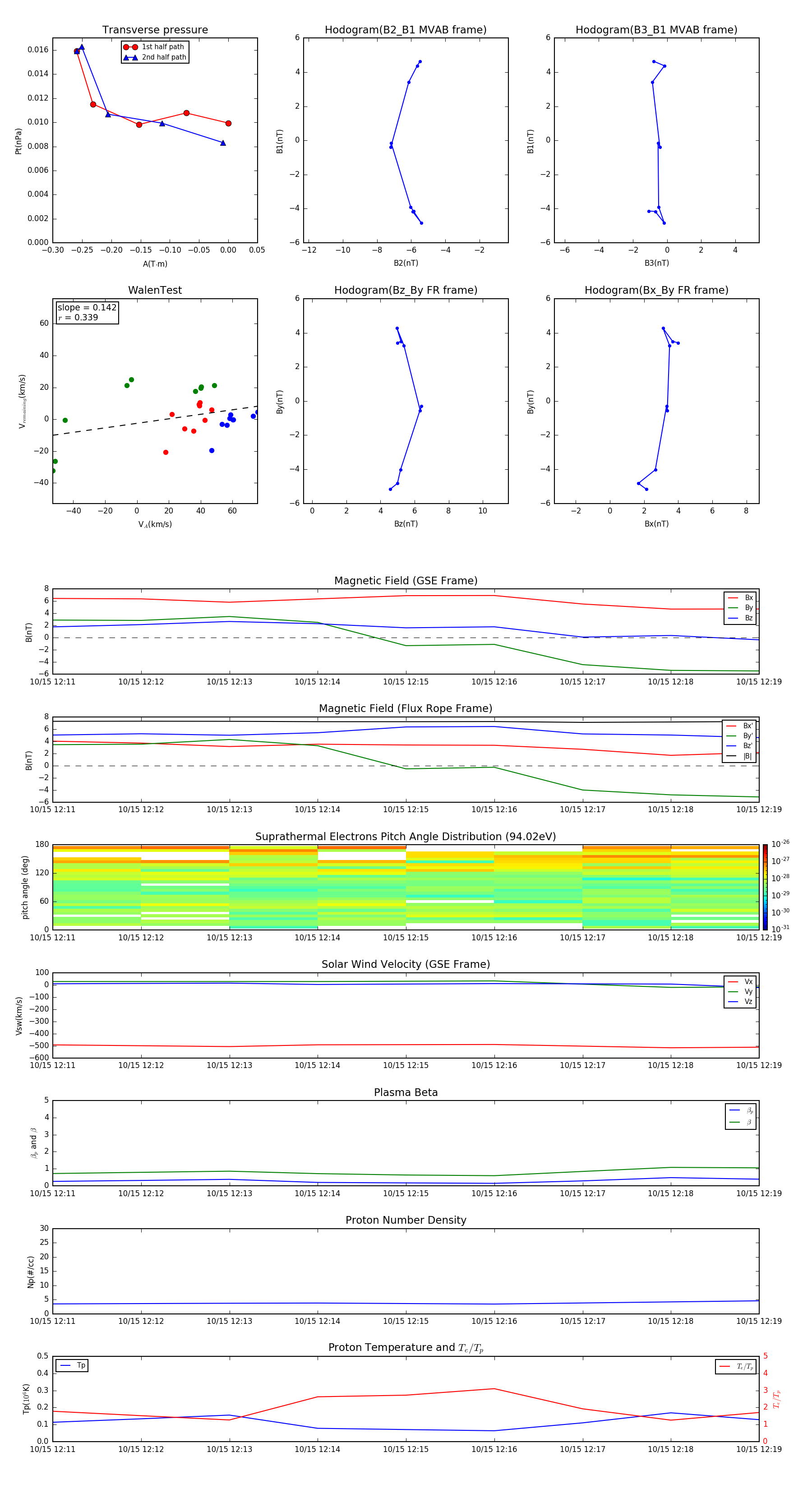
Task: Click the 'WalenTest' plot title
Action: (155, 290)
